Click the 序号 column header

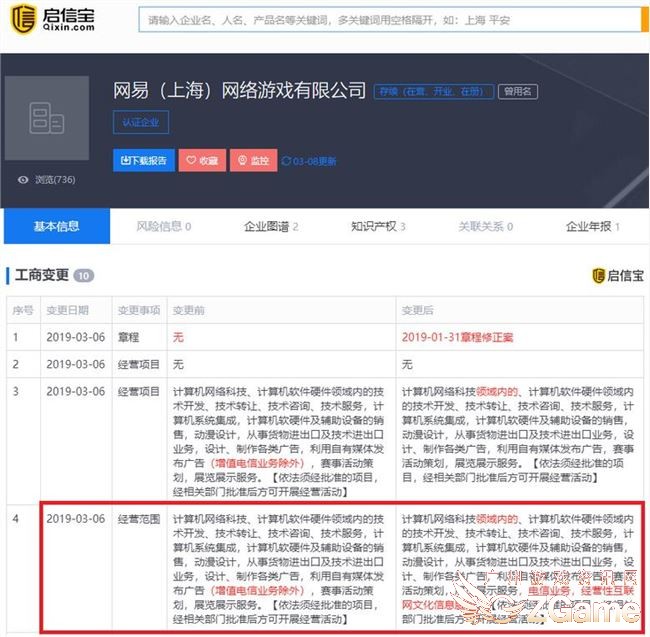point(23,310)
